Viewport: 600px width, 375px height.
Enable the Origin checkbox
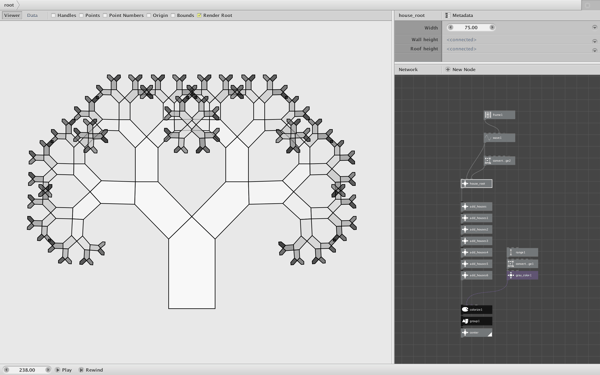(x=148, y=15)
